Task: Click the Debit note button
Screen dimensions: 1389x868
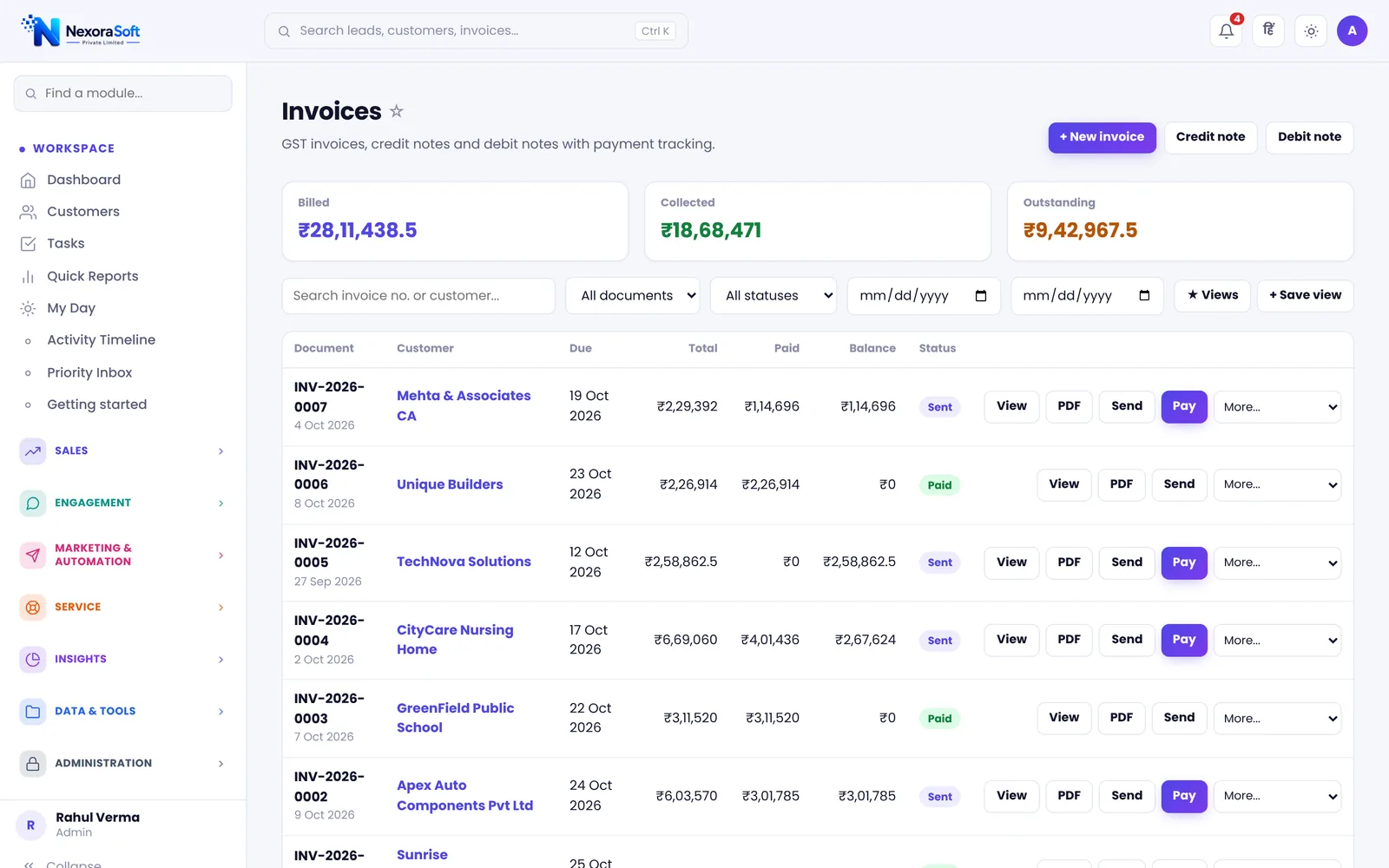Action: click(x=1309, y=137)
